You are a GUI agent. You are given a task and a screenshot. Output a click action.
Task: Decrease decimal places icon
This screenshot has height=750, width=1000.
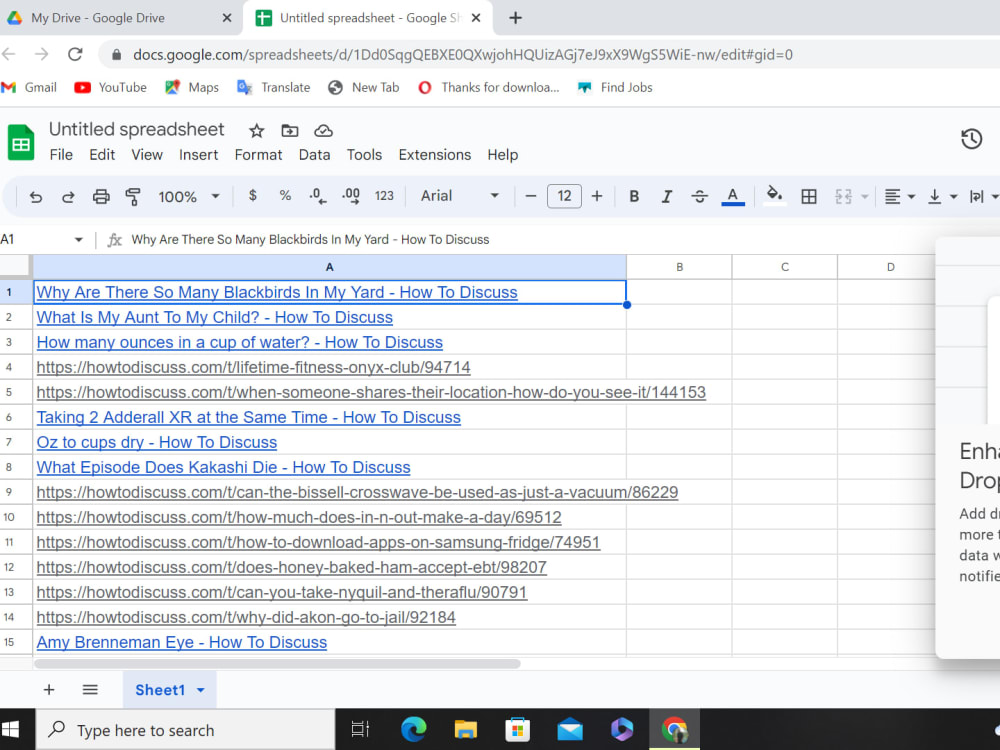(318, 196)
